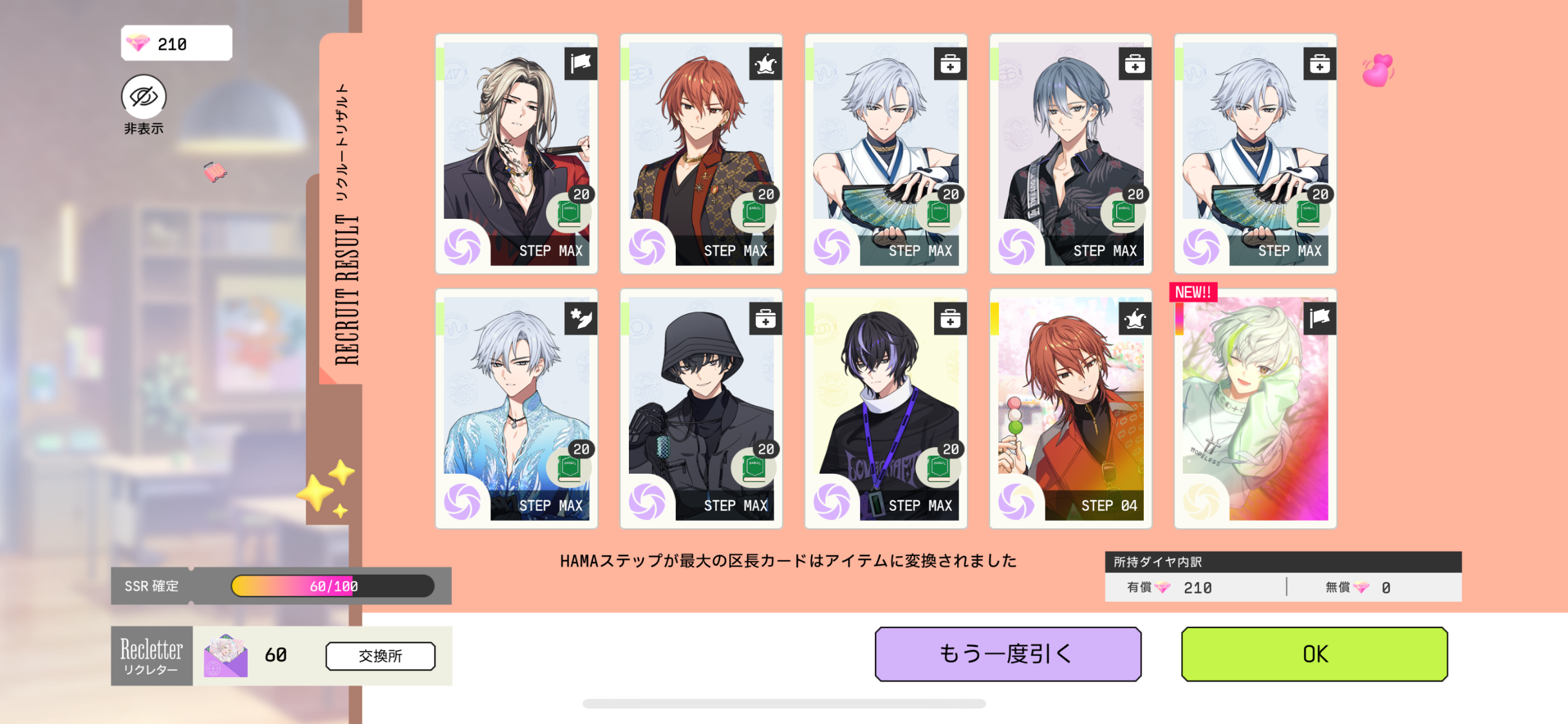This screenshot has width=1568, height=724.
Task: Click the pink diamond currency icon showing 210
Action: (x=138, y=43)
